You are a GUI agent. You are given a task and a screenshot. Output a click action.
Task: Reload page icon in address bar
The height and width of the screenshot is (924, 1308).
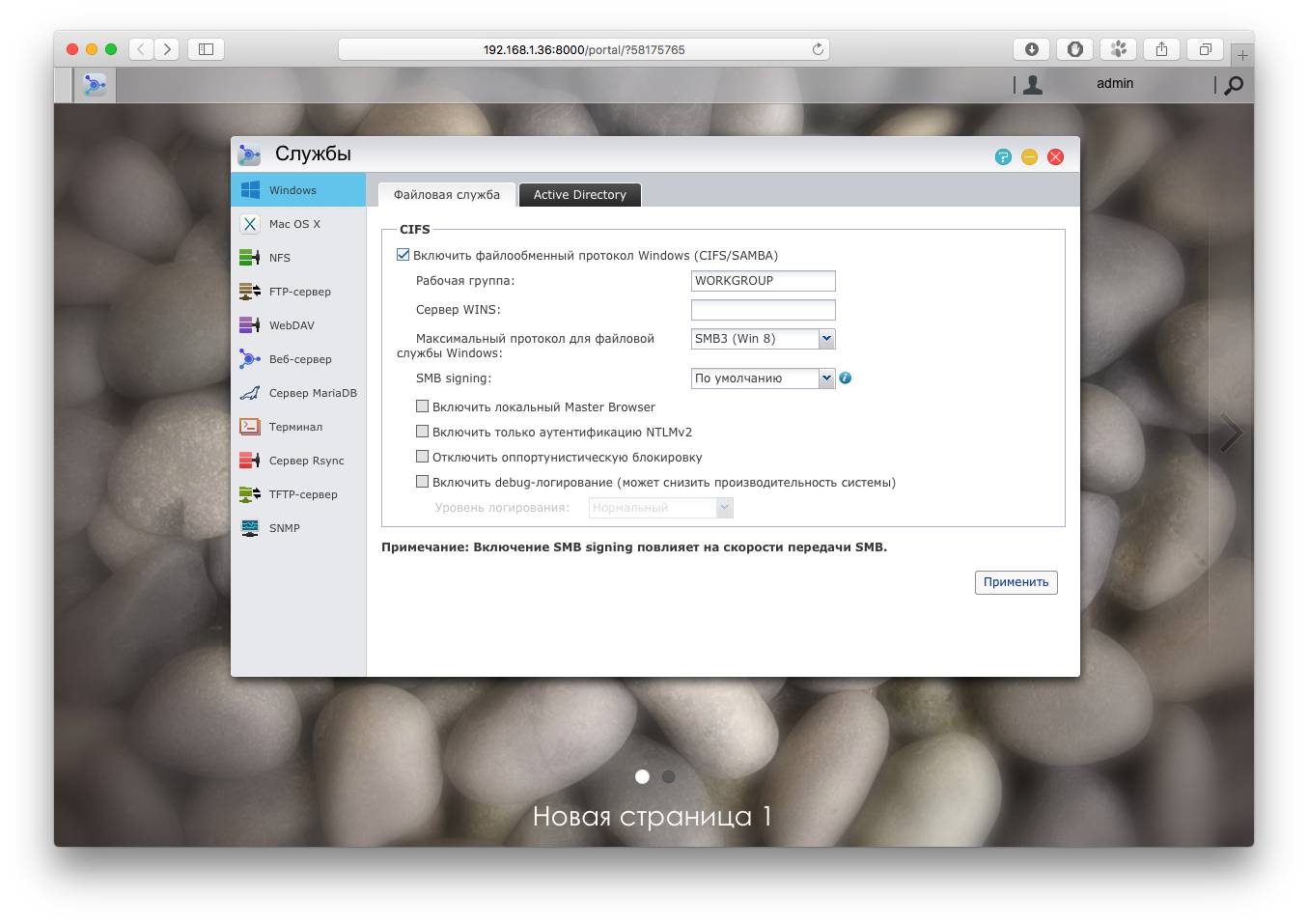(x=818, y=49)
